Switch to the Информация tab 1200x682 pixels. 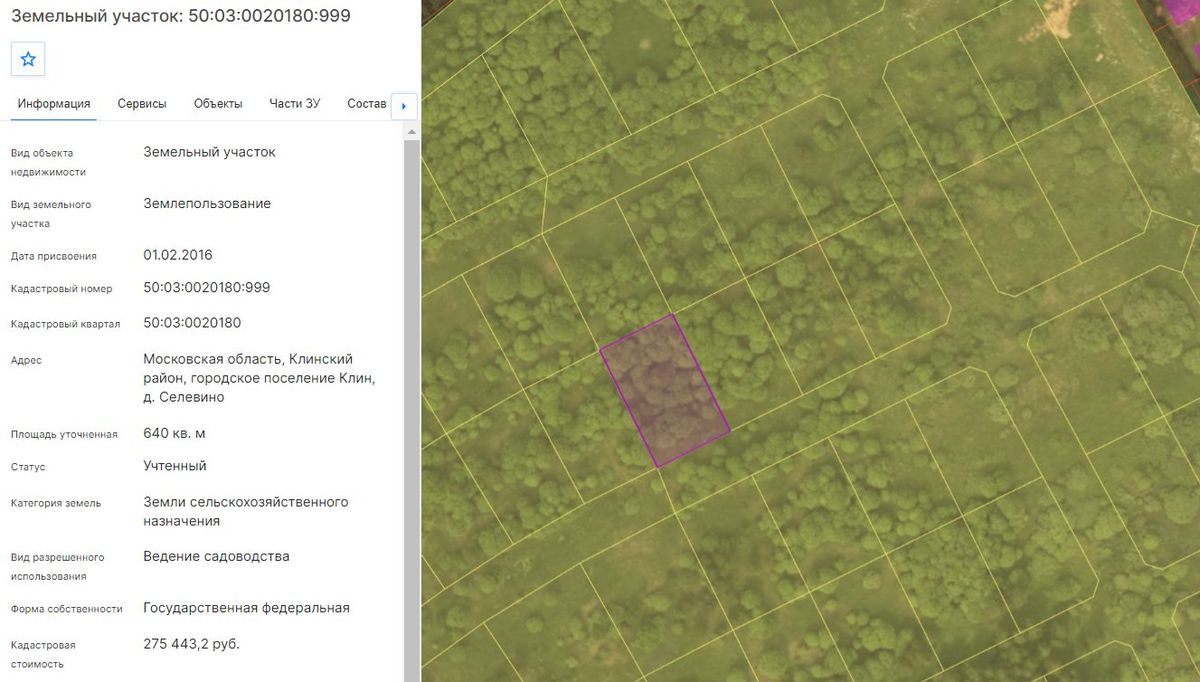coord(54,104)
